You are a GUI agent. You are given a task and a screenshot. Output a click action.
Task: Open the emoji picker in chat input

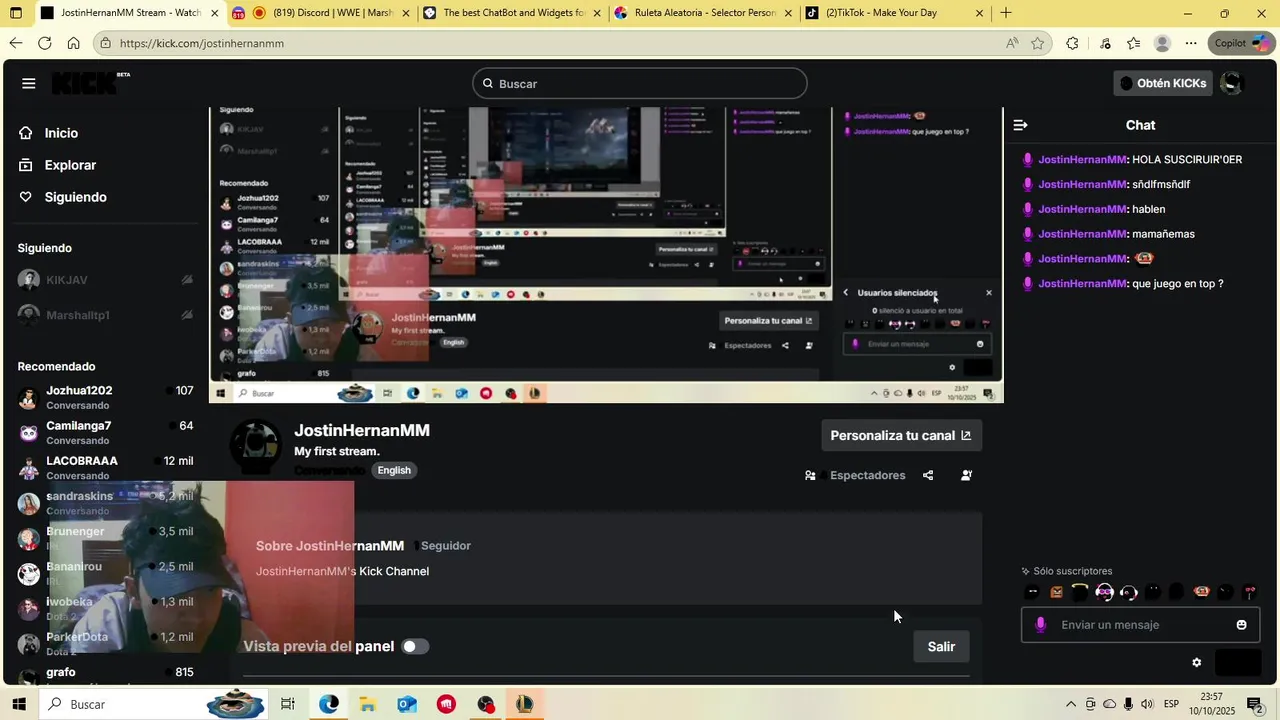1241,625
